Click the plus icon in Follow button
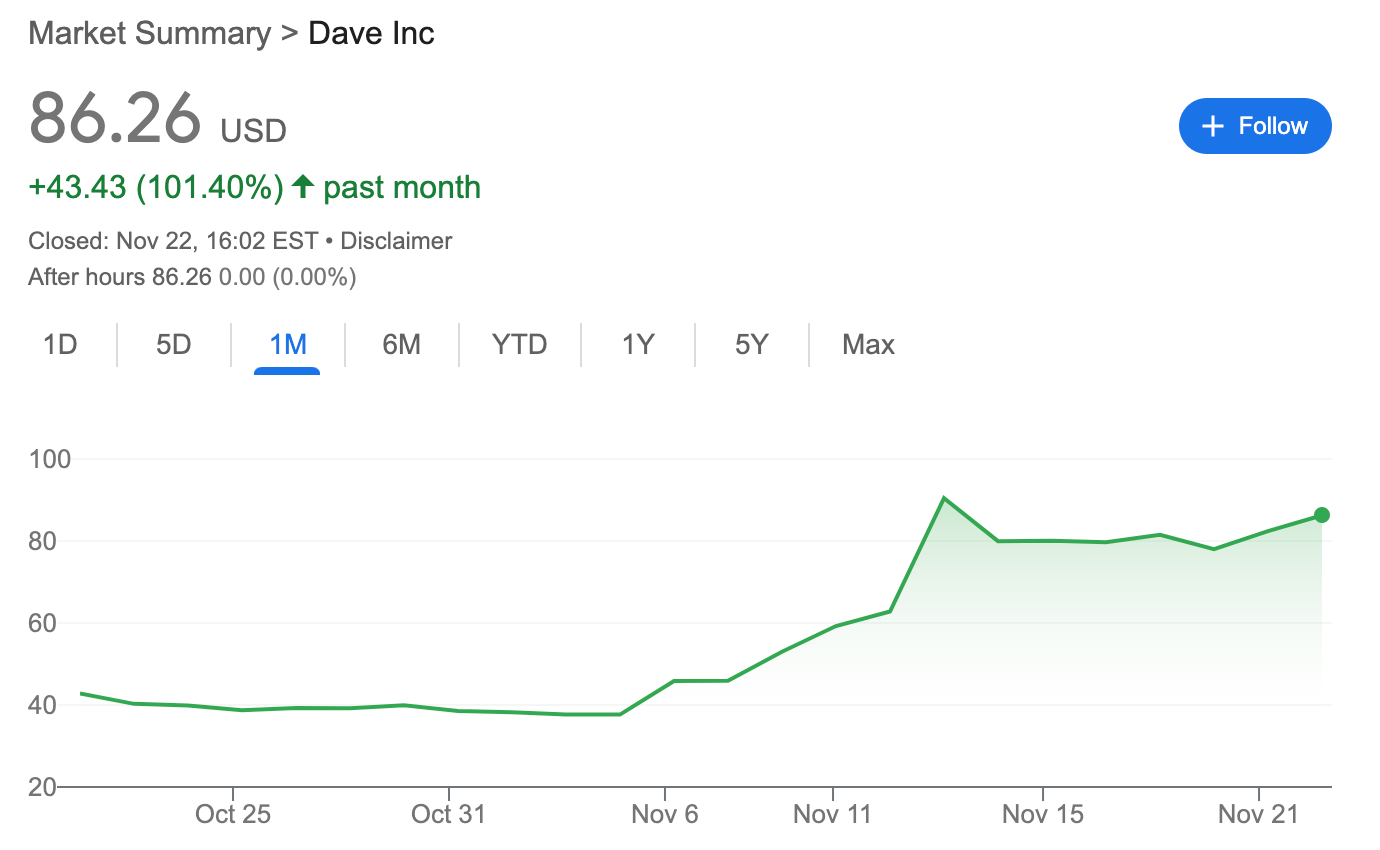The image size is (1380, 850). (1213, 126)
